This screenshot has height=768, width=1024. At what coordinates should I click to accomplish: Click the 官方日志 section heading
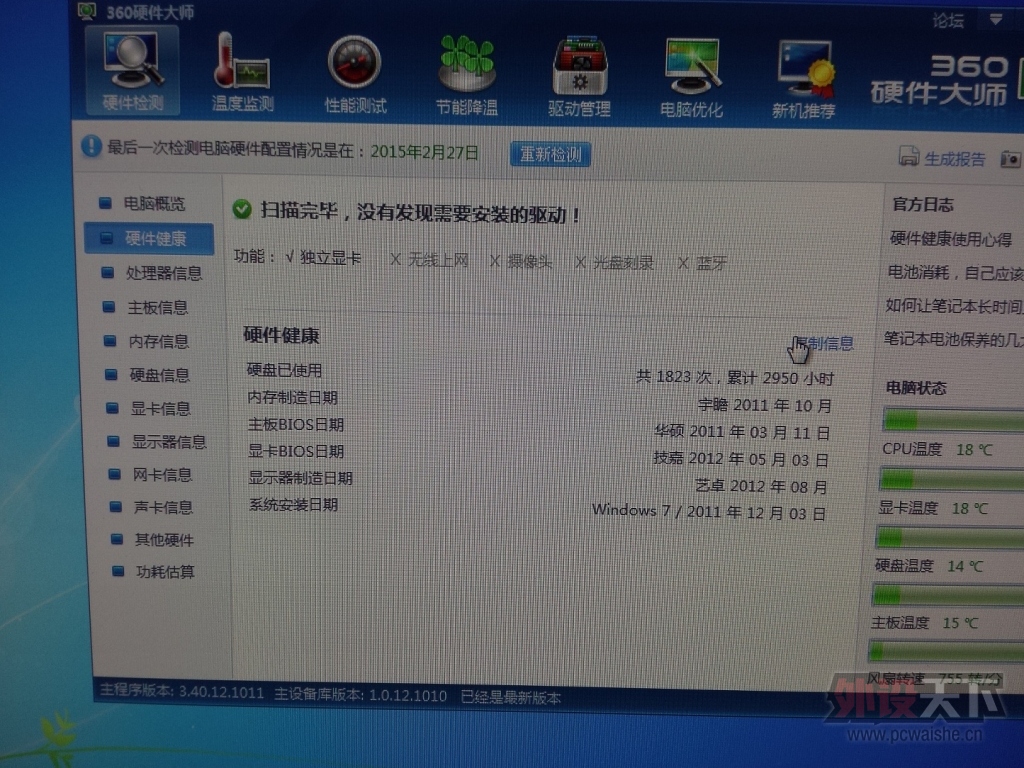923,204
